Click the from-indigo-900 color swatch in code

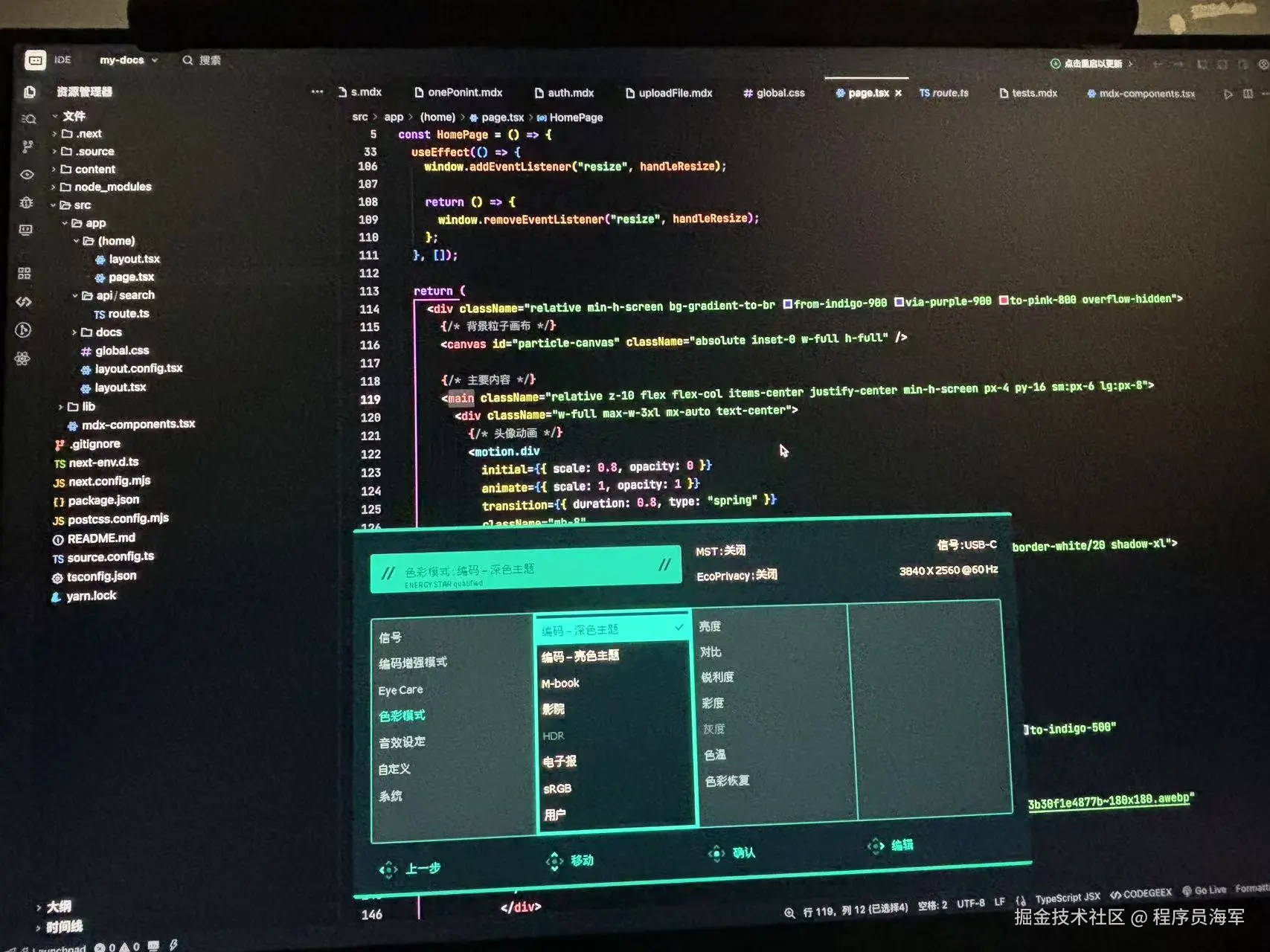pos(787,304)
